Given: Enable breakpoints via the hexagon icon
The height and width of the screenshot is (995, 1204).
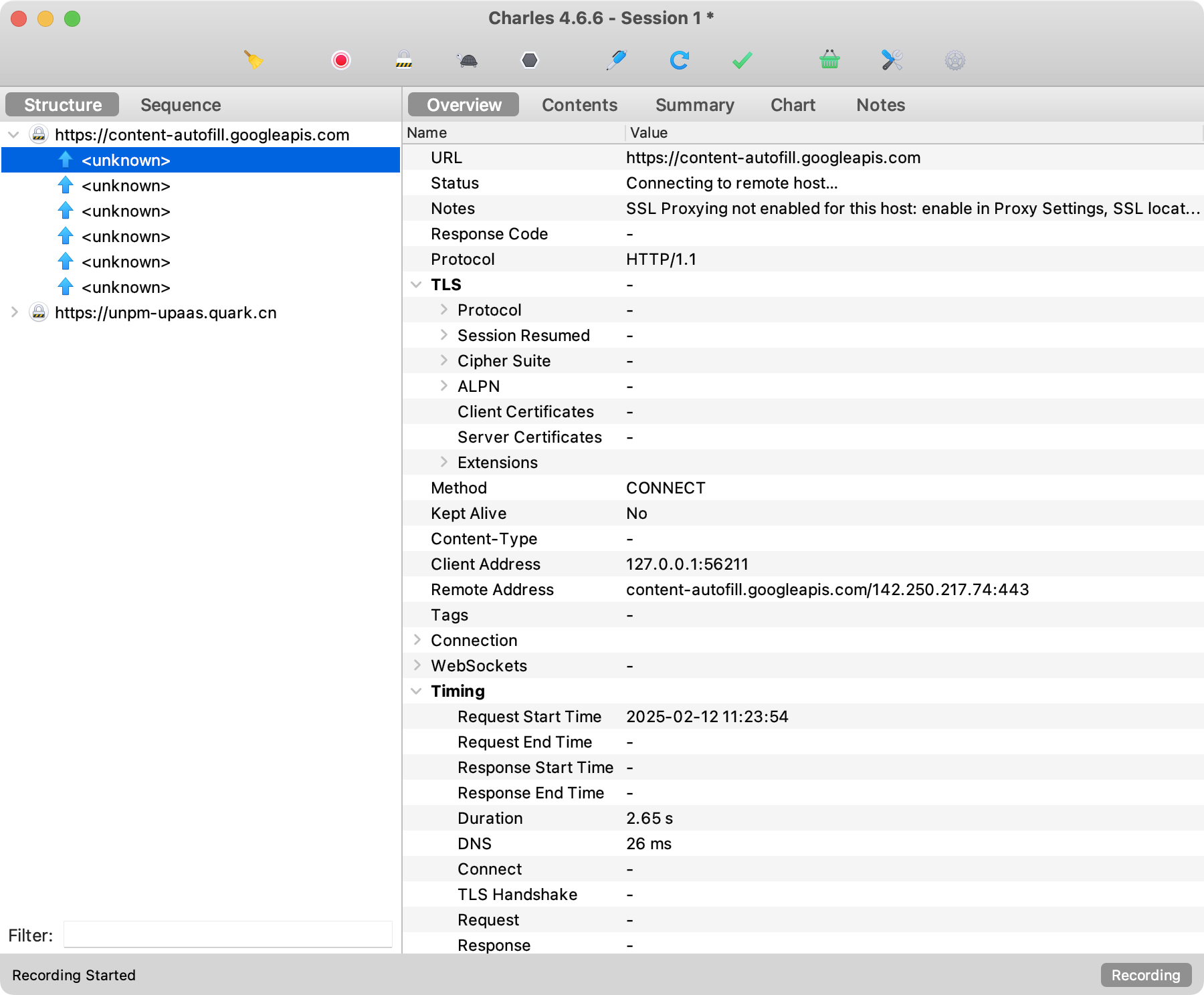Looking at the screenshot, I should point(529,60).
